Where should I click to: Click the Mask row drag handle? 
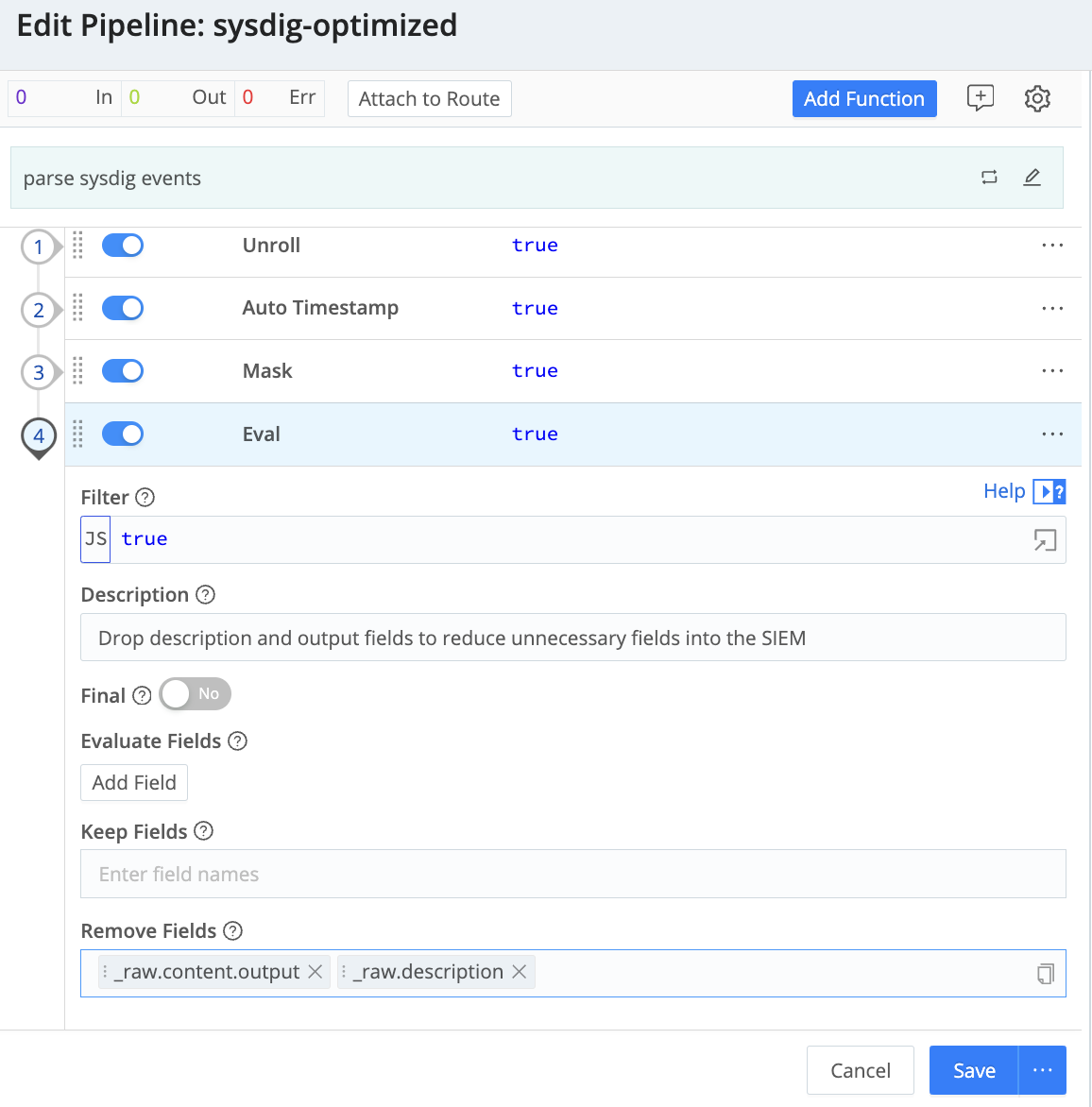77,371
